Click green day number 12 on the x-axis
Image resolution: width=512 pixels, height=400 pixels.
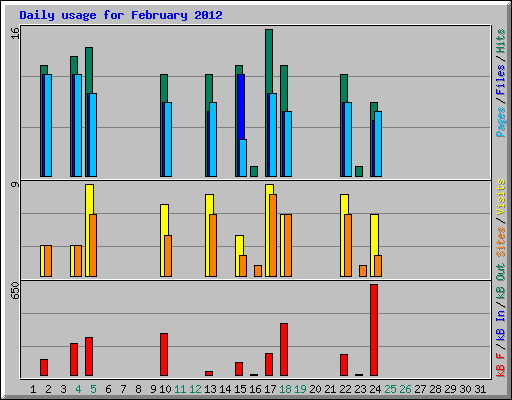point(195,389)
